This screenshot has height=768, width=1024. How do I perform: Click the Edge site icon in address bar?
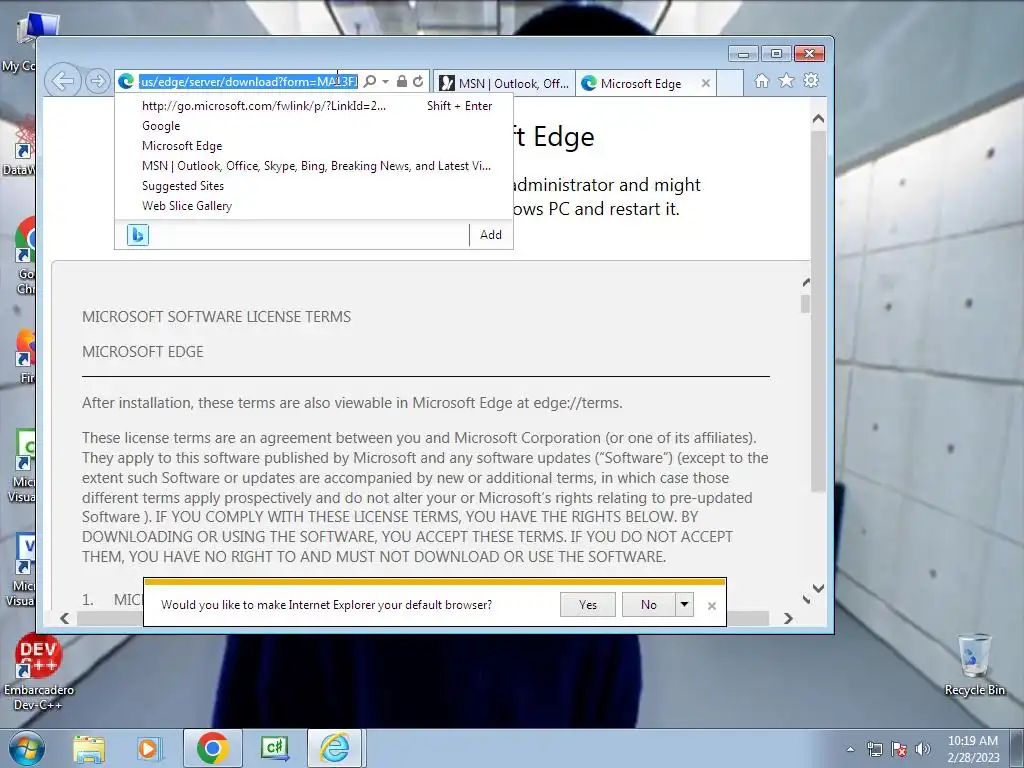(127, 82)
